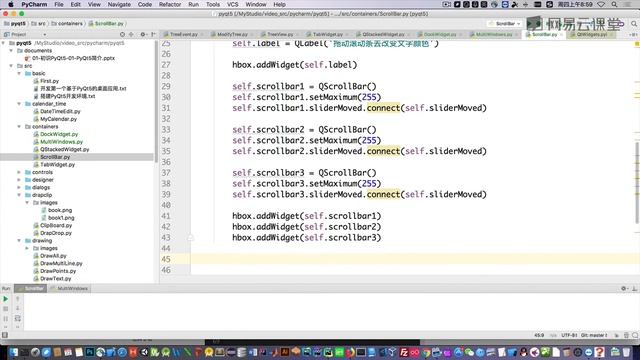Open the Tools menu
The image size is (640, 360).
coord(213,4)
